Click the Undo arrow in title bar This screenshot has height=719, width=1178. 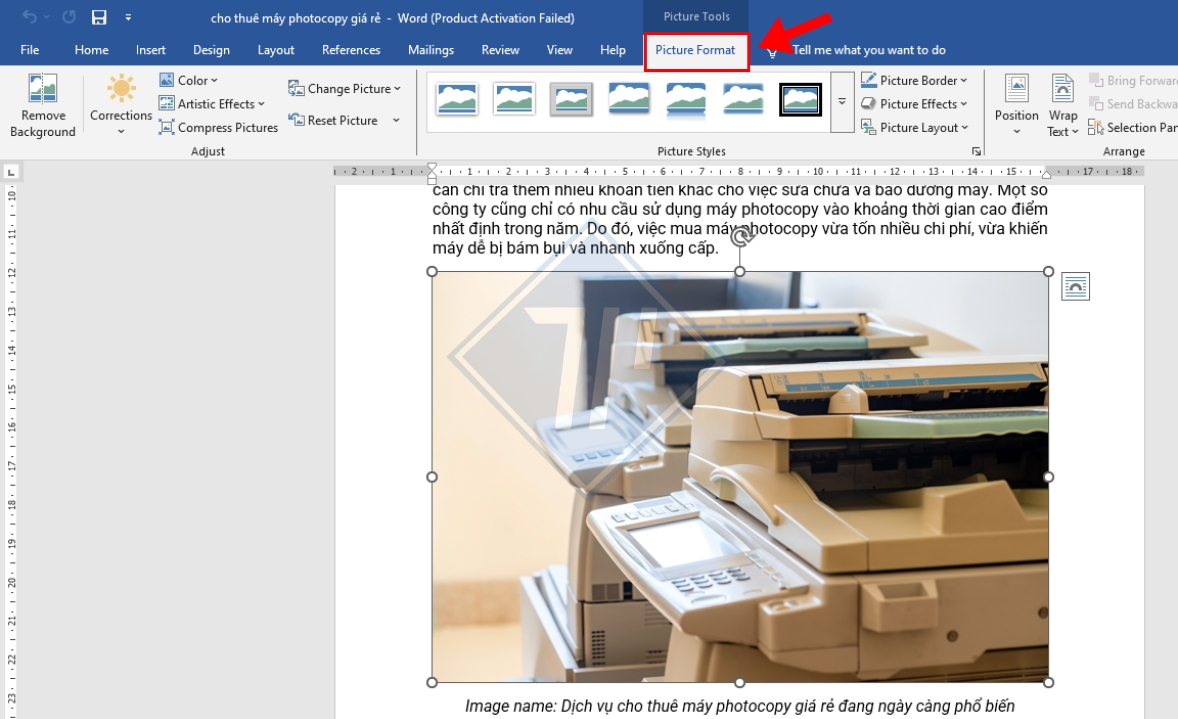(x=30, y=18)
